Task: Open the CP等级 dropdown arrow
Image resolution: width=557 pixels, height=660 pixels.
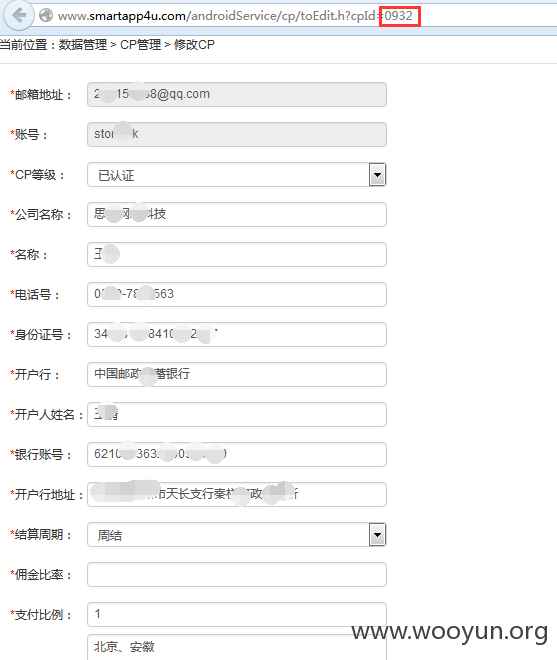Action: (377, 175)
